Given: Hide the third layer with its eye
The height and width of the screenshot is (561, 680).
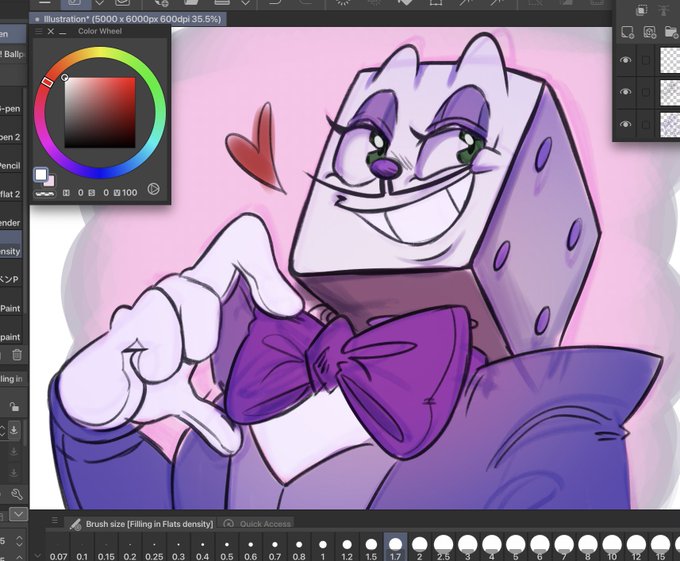Looking at the screenshot, I should click(625, 124).
